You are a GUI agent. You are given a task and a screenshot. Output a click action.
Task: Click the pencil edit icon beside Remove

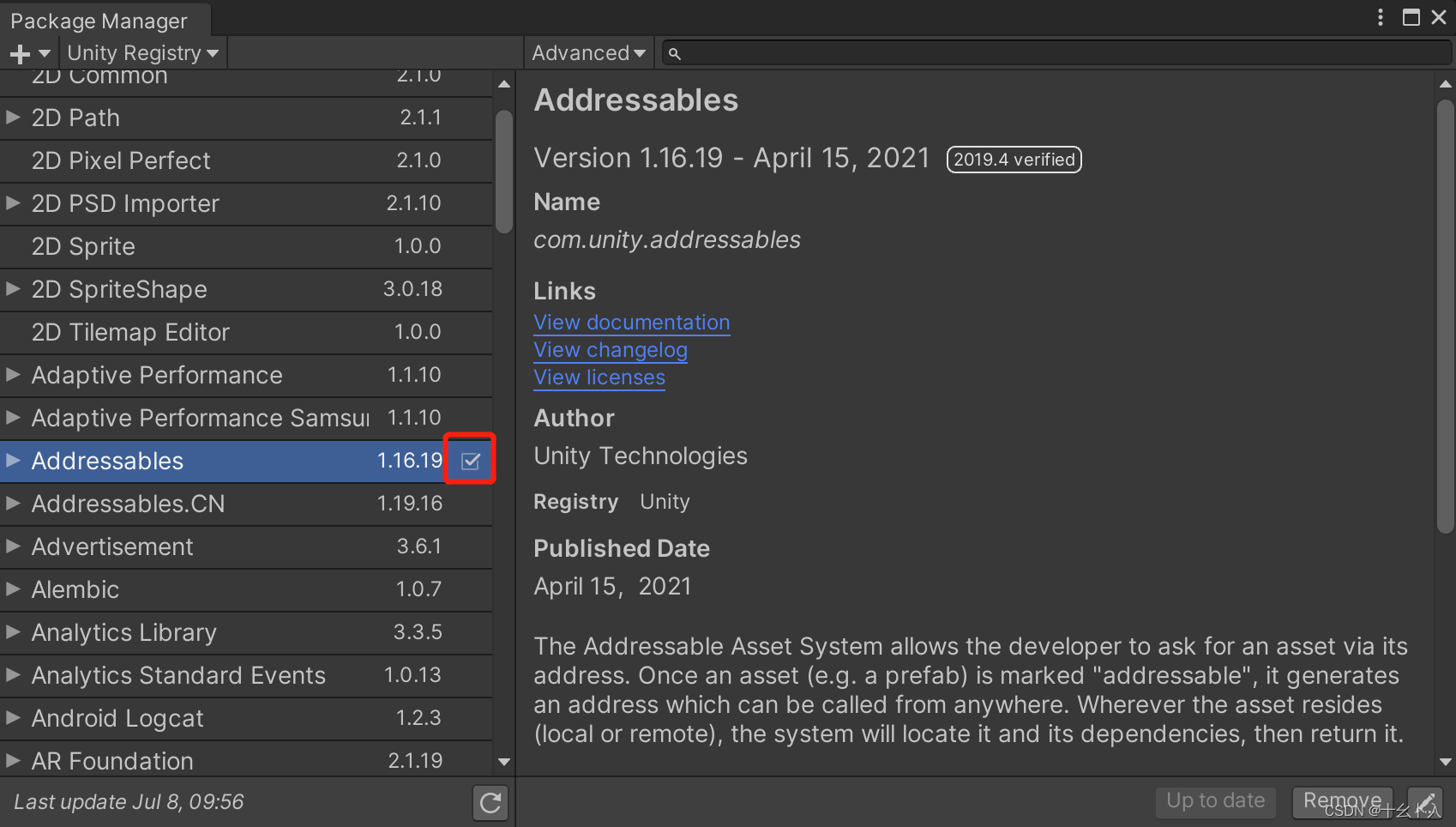[x=1425, y=803]
